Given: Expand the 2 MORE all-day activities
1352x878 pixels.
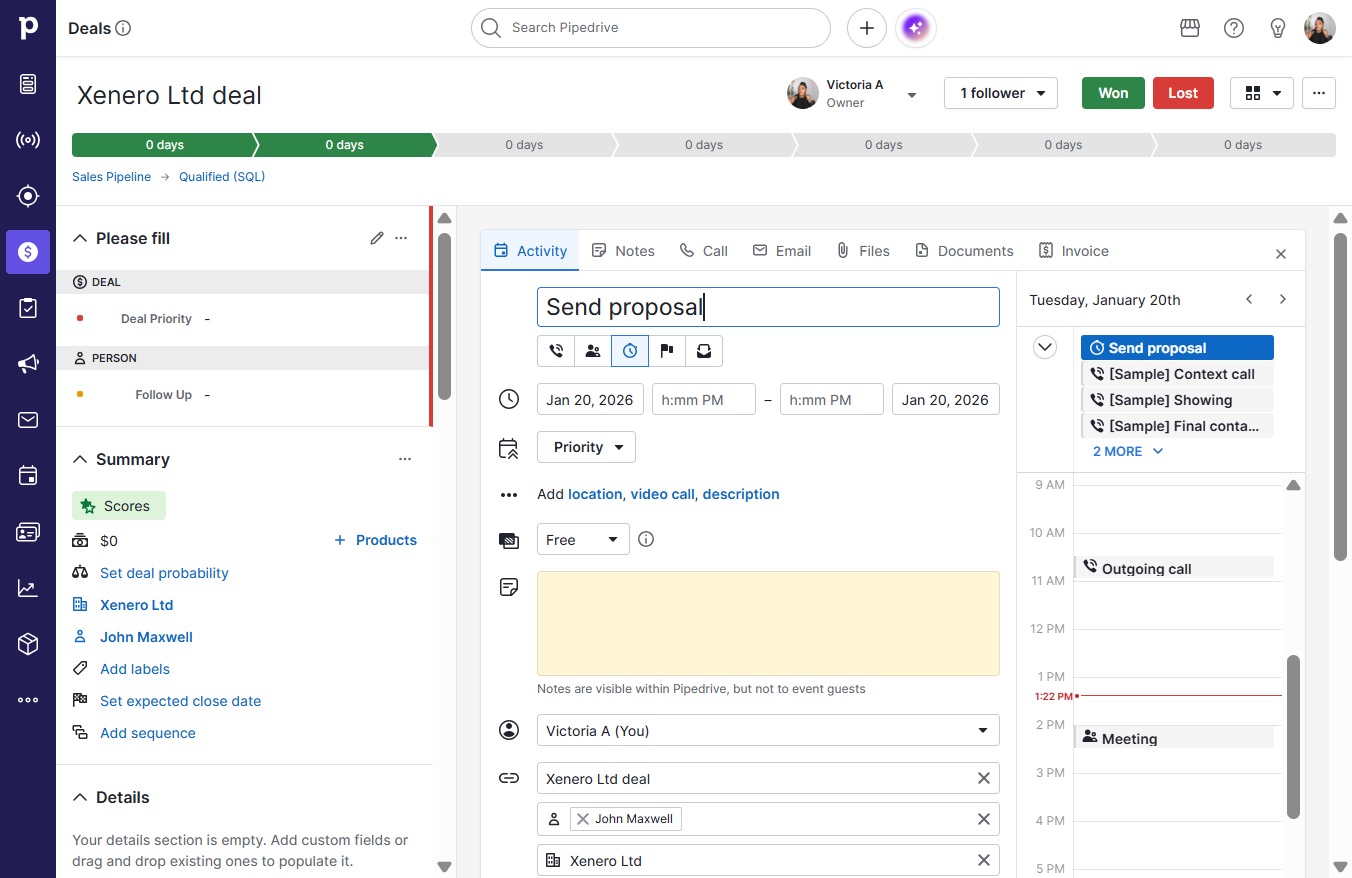Looking at the screenshot, I should click(1128, 451).
